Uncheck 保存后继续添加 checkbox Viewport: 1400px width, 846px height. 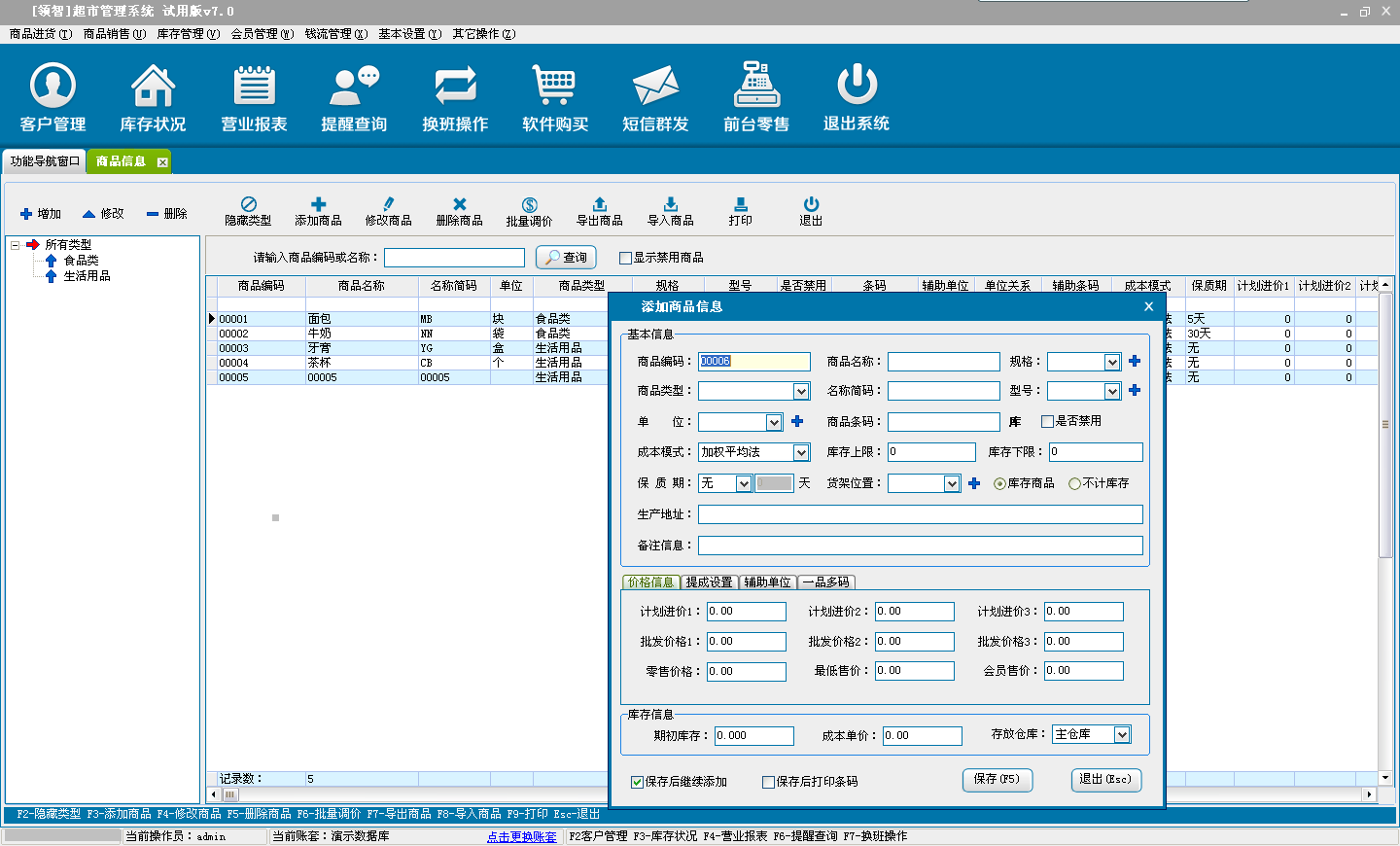coord(637,782)
